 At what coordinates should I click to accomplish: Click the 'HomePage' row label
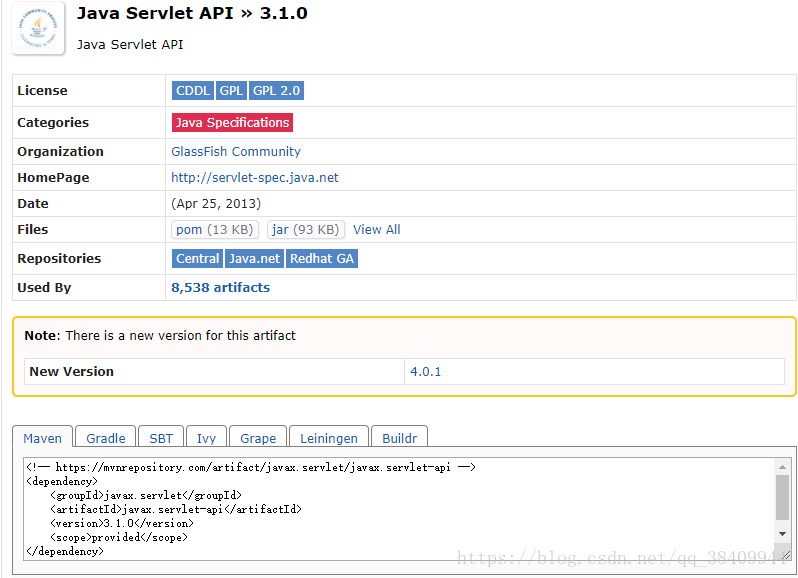point(53,178)
